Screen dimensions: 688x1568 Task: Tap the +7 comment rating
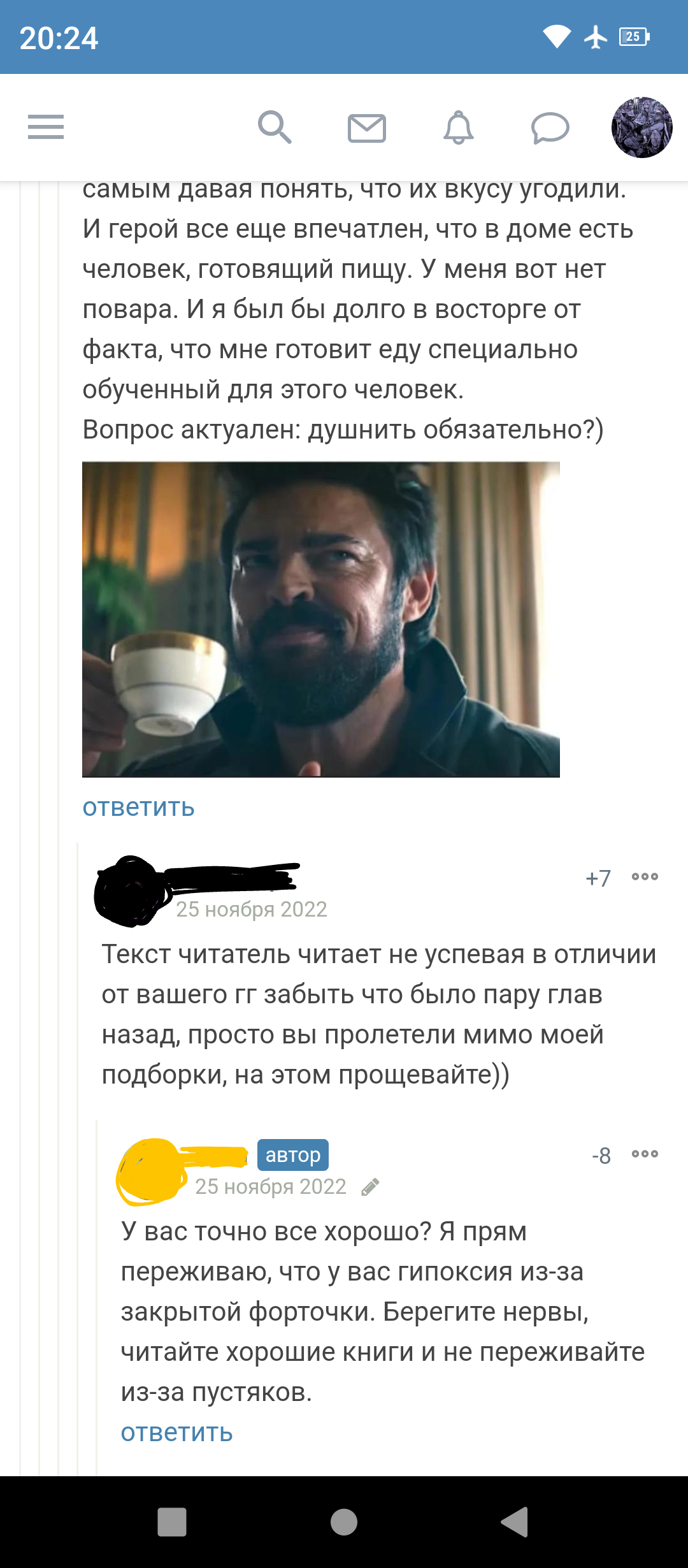[598, 878]
